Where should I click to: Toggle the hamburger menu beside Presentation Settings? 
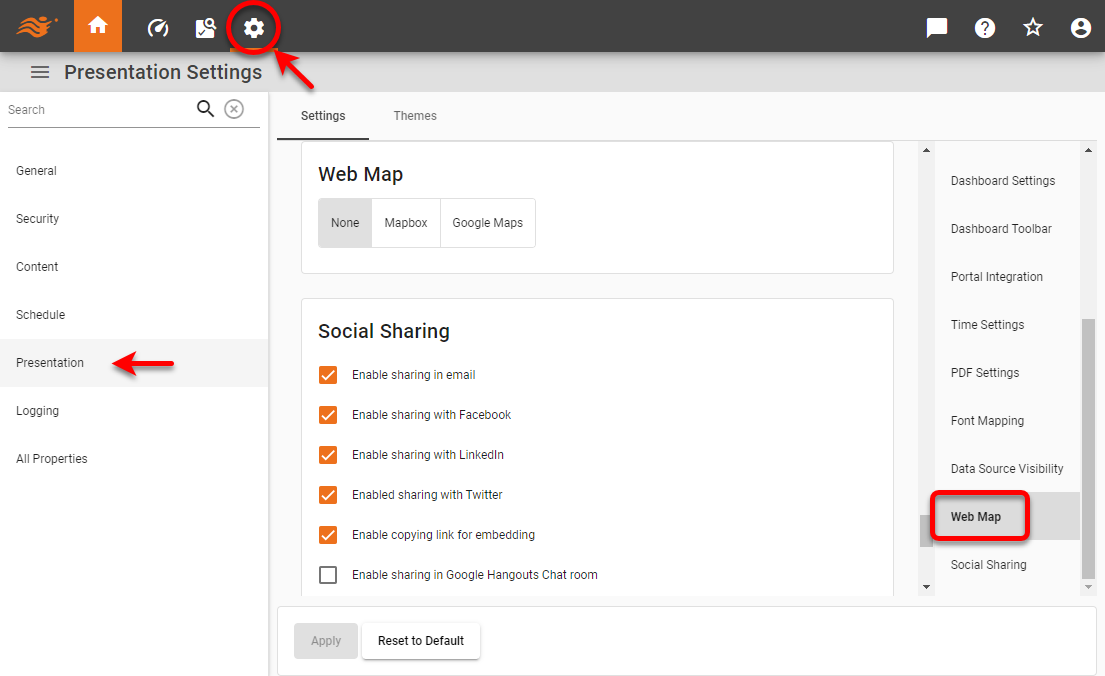pyautogui.click(x=40, y=72)
